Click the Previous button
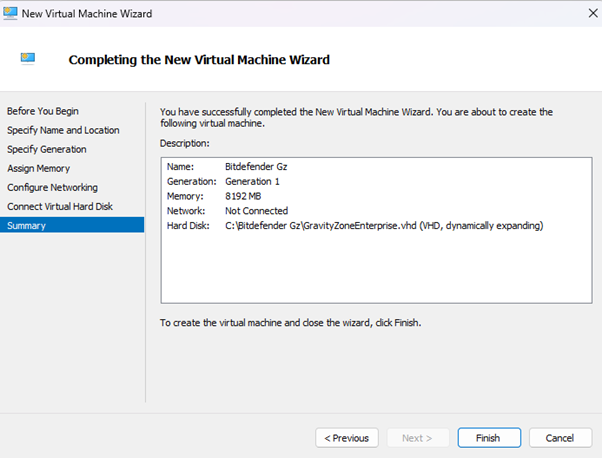 pyautogui.click(x=347, y=438)
